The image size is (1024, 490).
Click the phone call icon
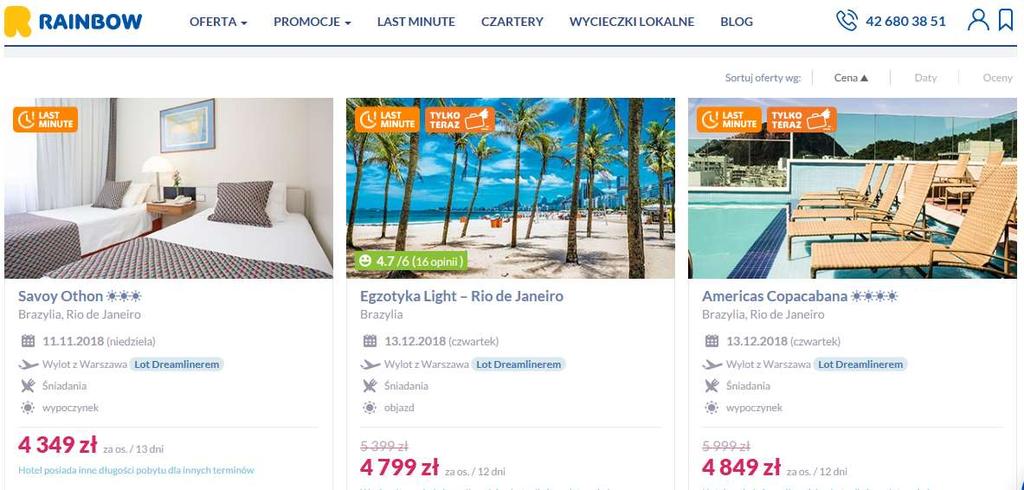click(x=846, y=21)
